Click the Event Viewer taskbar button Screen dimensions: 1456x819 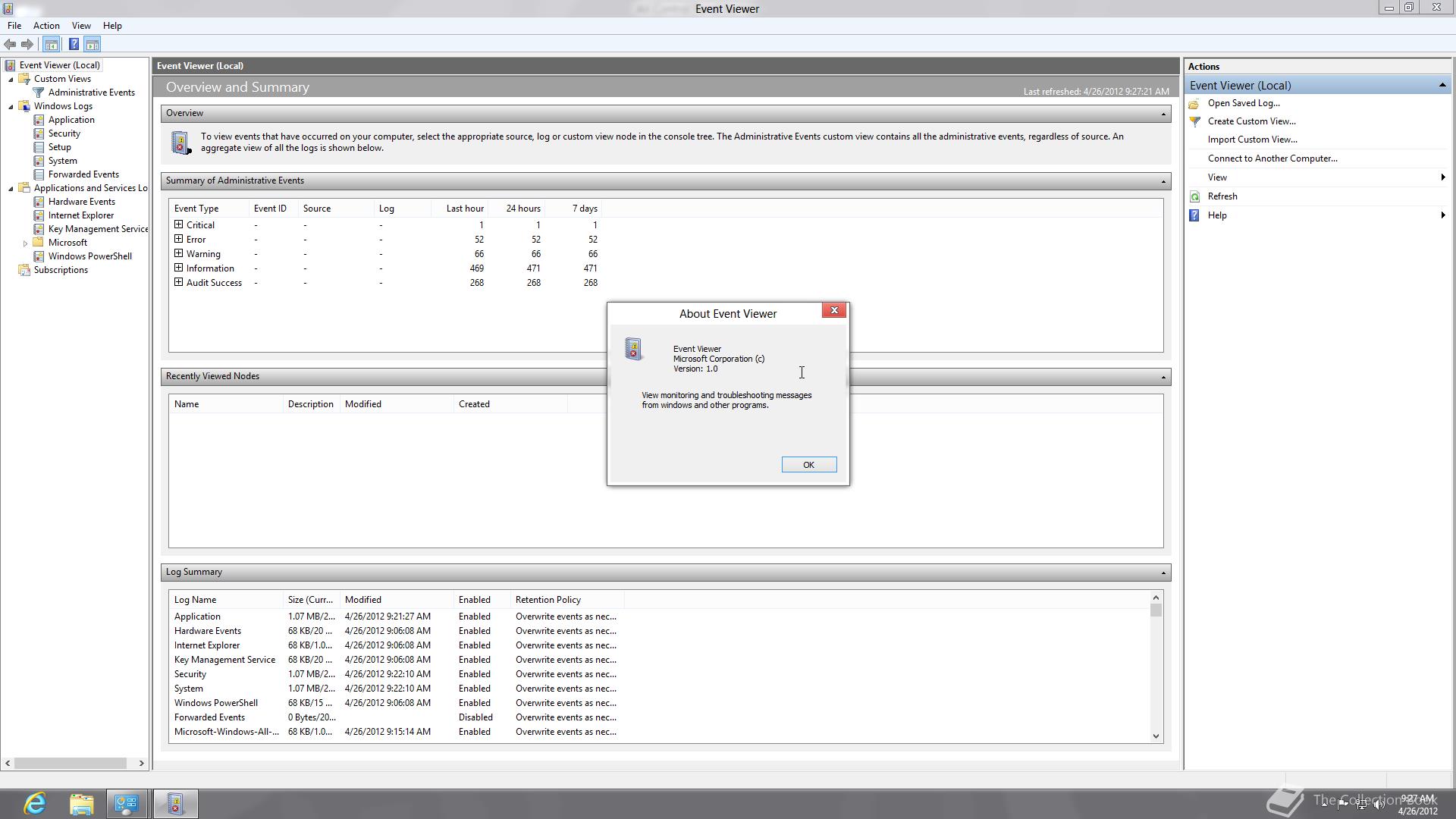(x=175, y=804)
